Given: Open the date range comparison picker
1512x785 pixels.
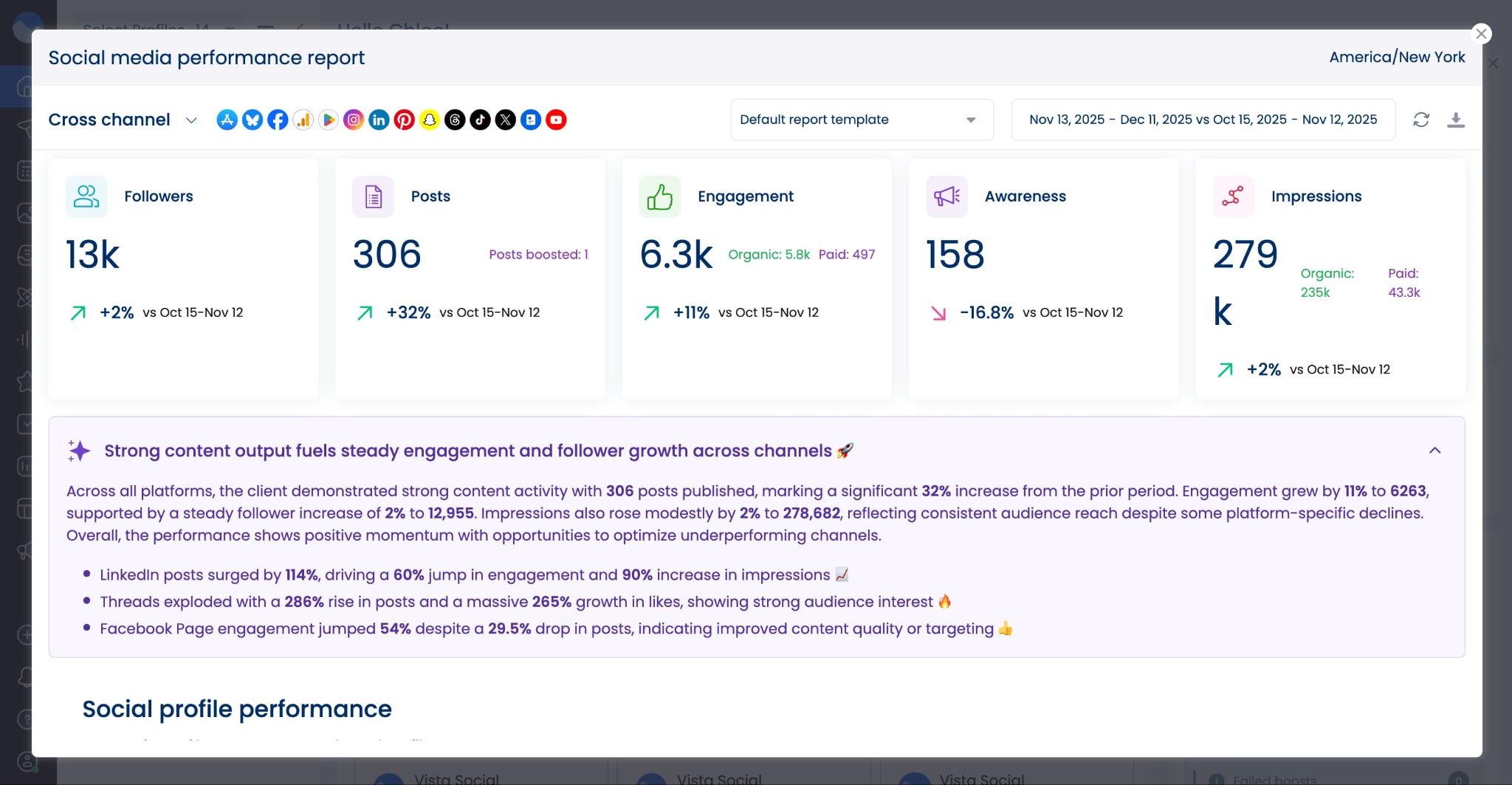Looking at the screenshot, I should coord(1203,120).
